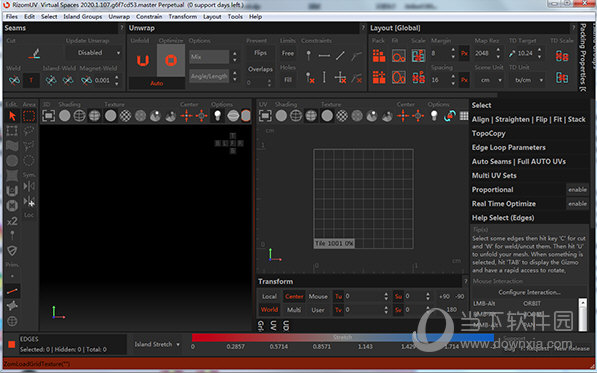
Task: Click the Stretch color gradient bar
Action: tap(343, 337)
